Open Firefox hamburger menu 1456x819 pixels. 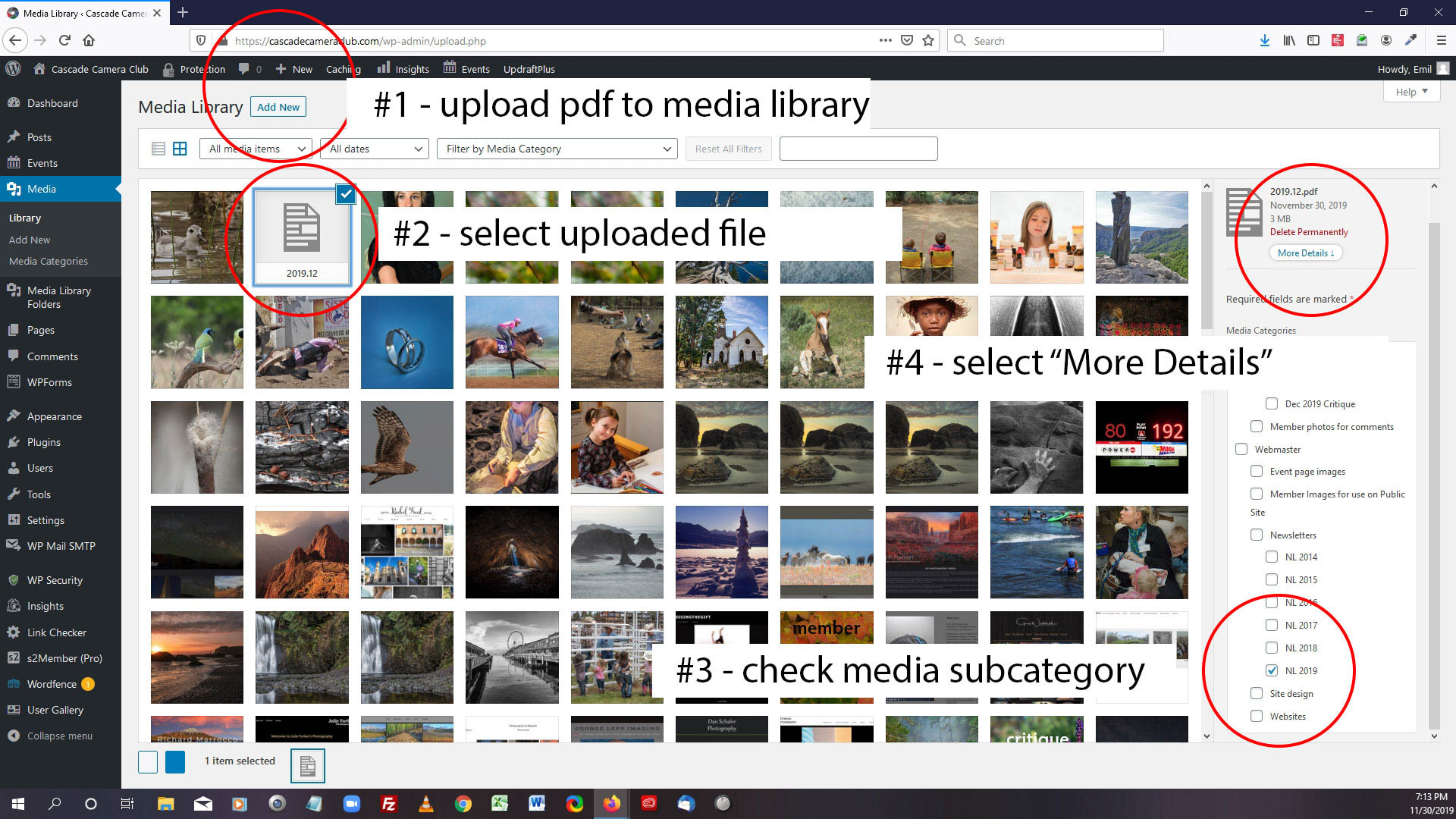point(1441,41)
